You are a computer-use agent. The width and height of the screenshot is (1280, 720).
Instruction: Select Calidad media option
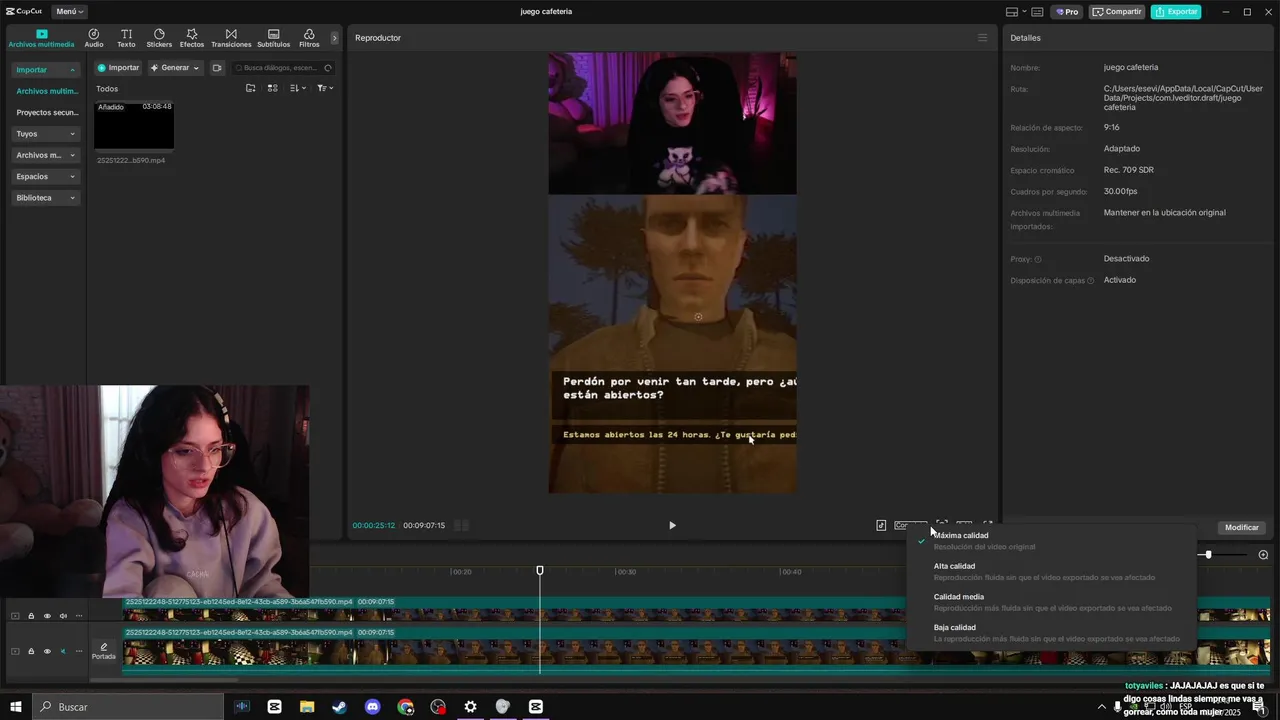click(1051, 602)
